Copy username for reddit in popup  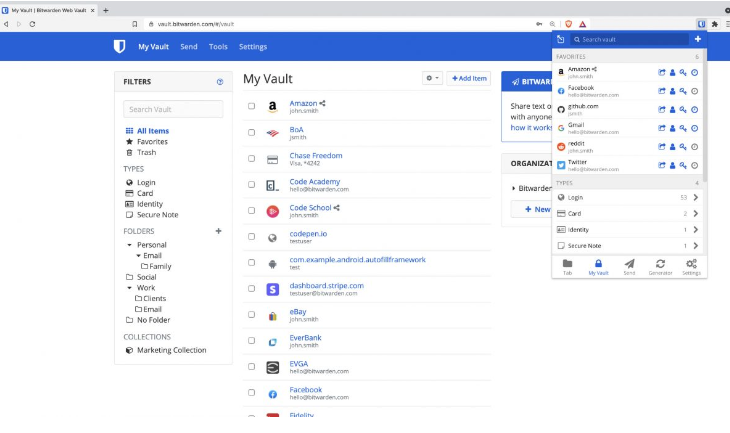[672, 147]
